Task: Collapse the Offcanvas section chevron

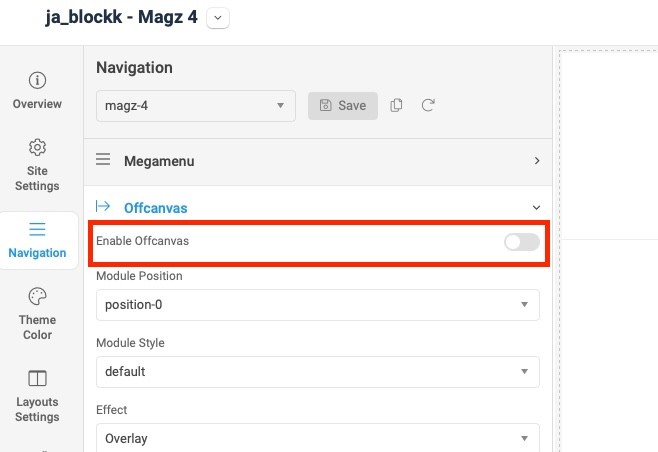Action: [537, 208]
